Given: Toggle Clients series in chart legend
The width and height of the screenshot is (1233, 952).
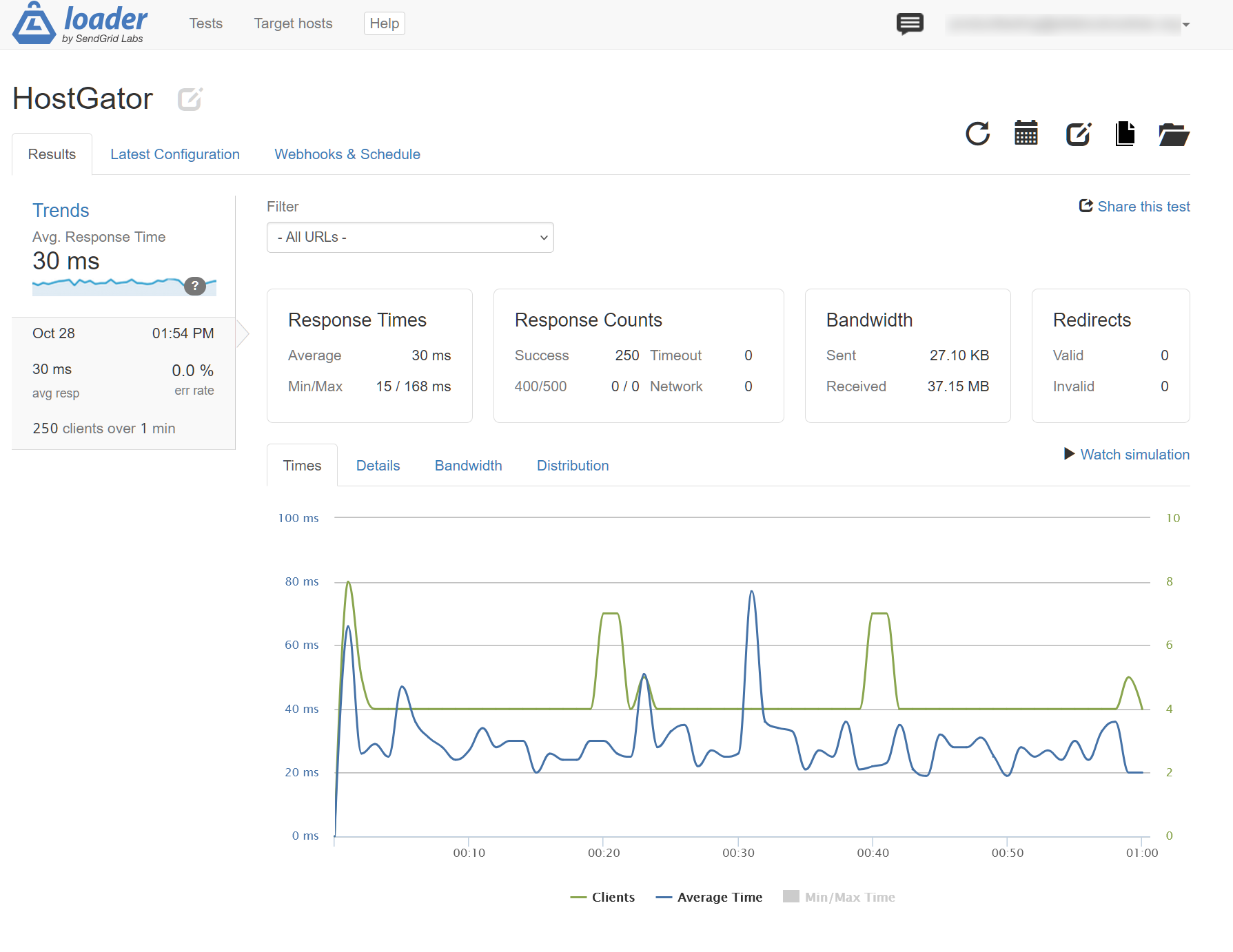Looking at the screenshot, I should pos(603,897).
